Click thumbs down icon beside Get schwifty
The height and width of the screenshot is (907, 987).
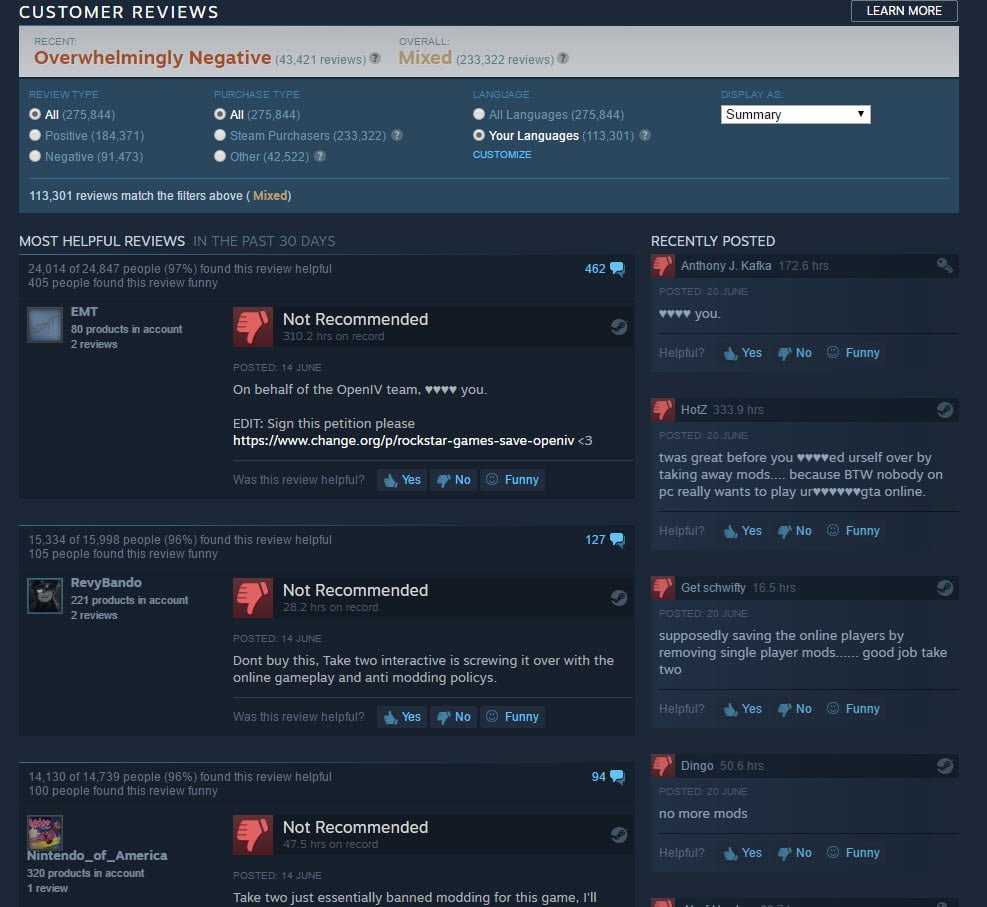point(663,588)
